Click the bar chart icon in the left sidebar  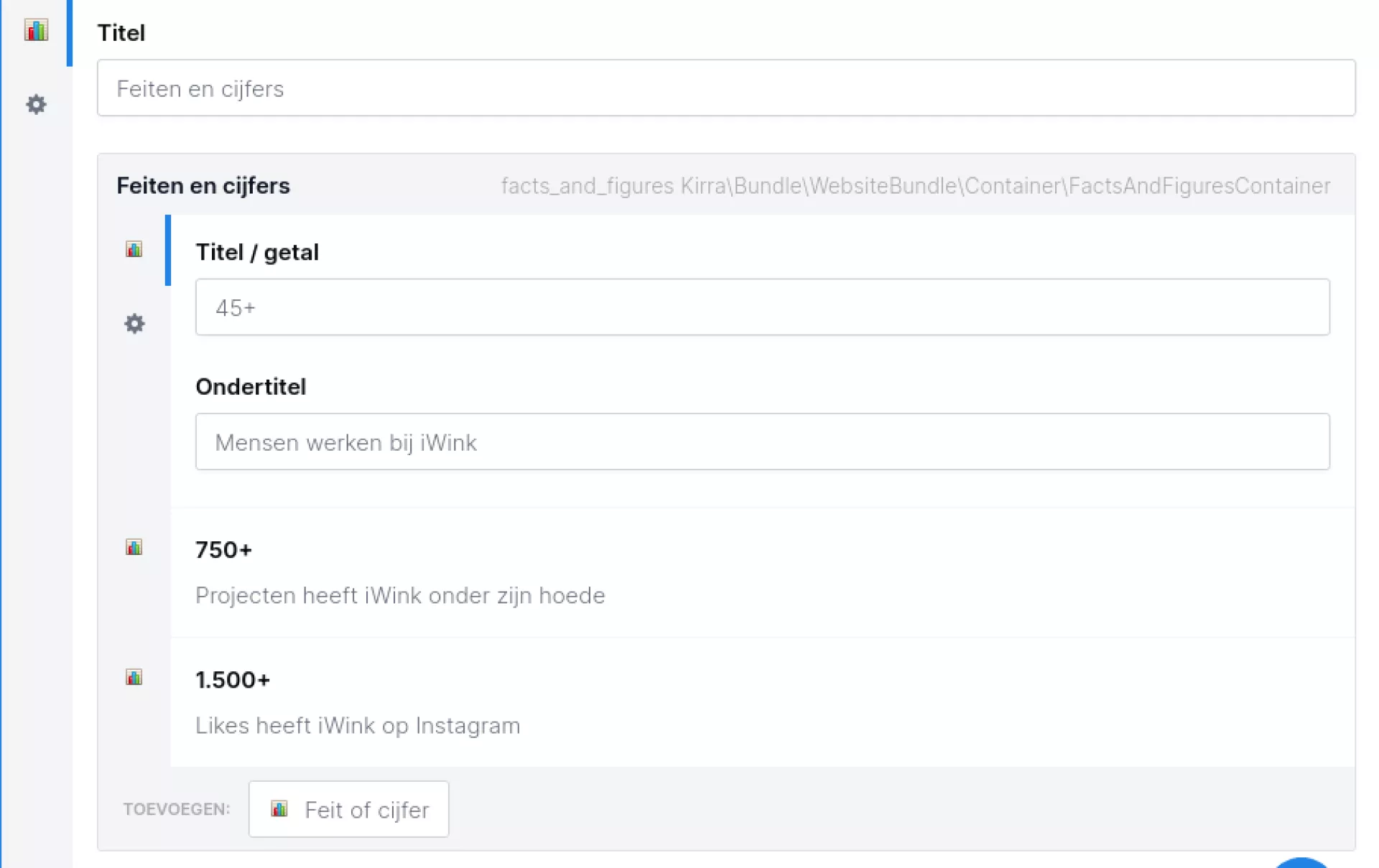[36, 30]
